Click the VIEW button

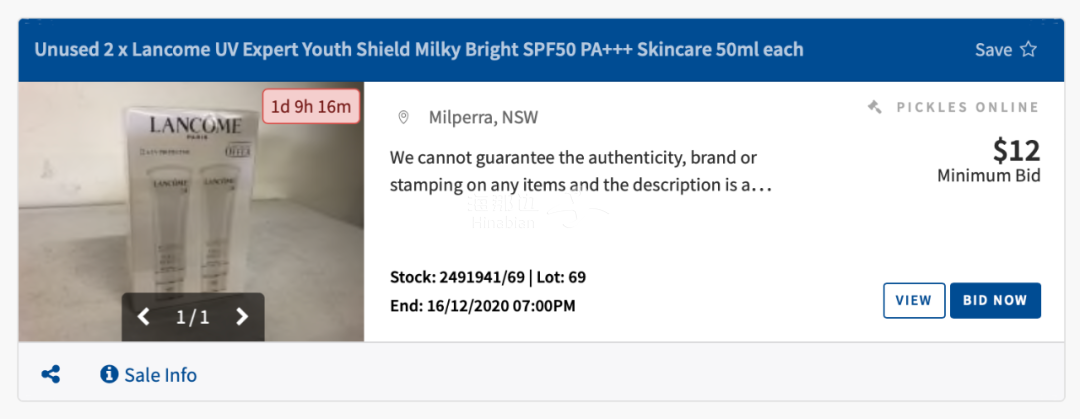(x=914, y=300)
